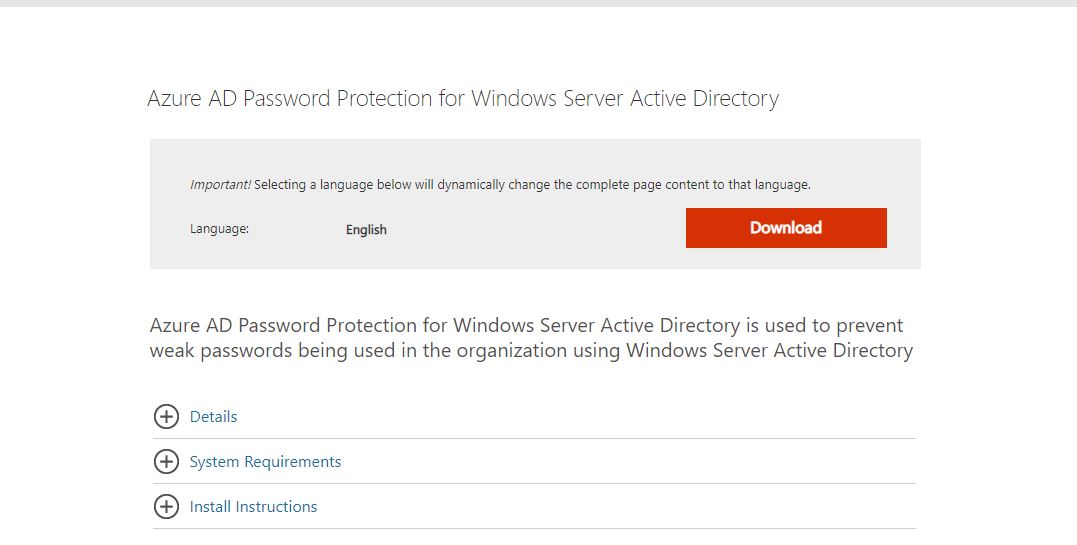Viewport: 1077px width, 545px height.
Task: Expand the Details link text
Action: (214, 417)
